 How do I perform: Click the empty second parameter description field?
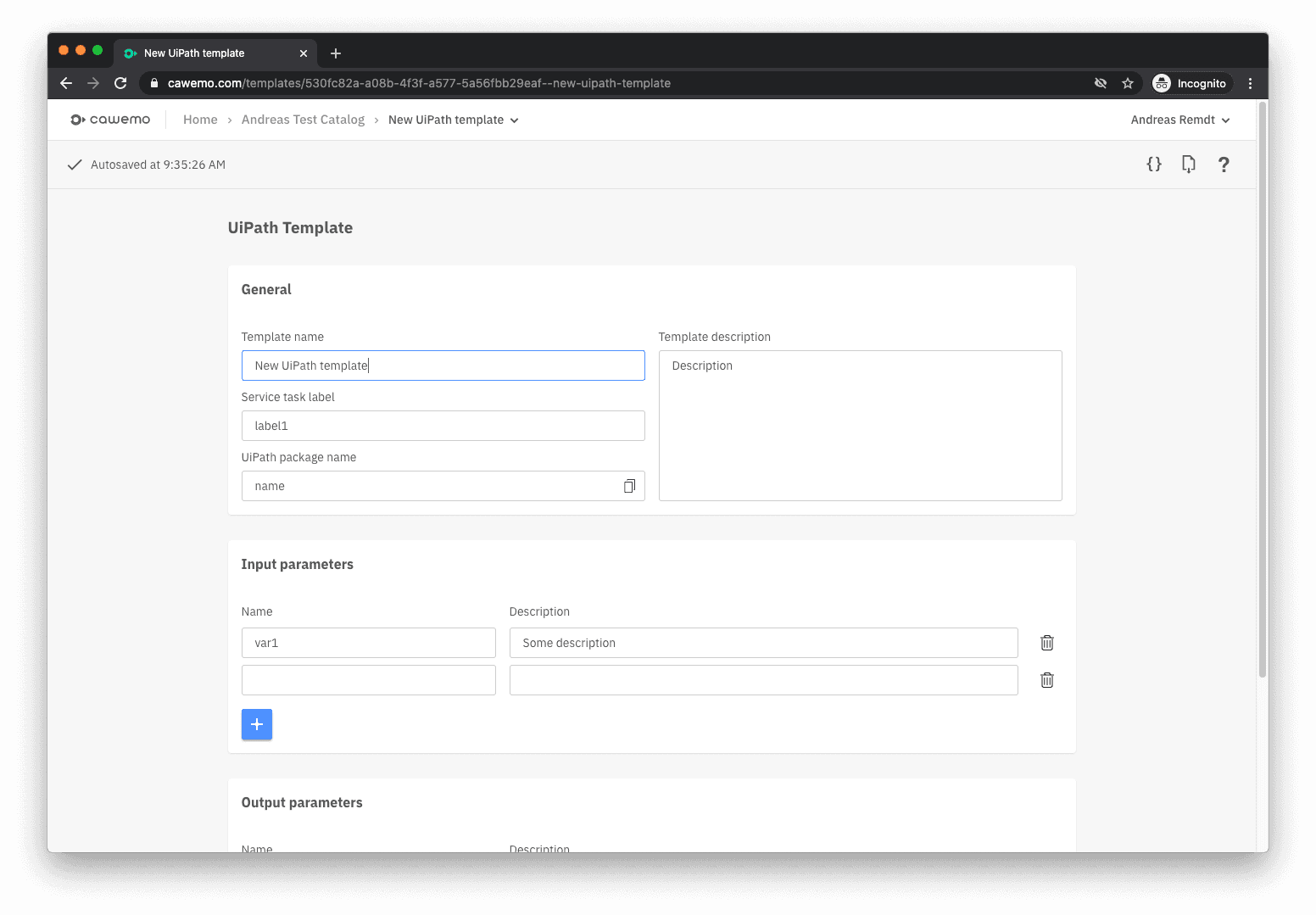click(764, 680)
